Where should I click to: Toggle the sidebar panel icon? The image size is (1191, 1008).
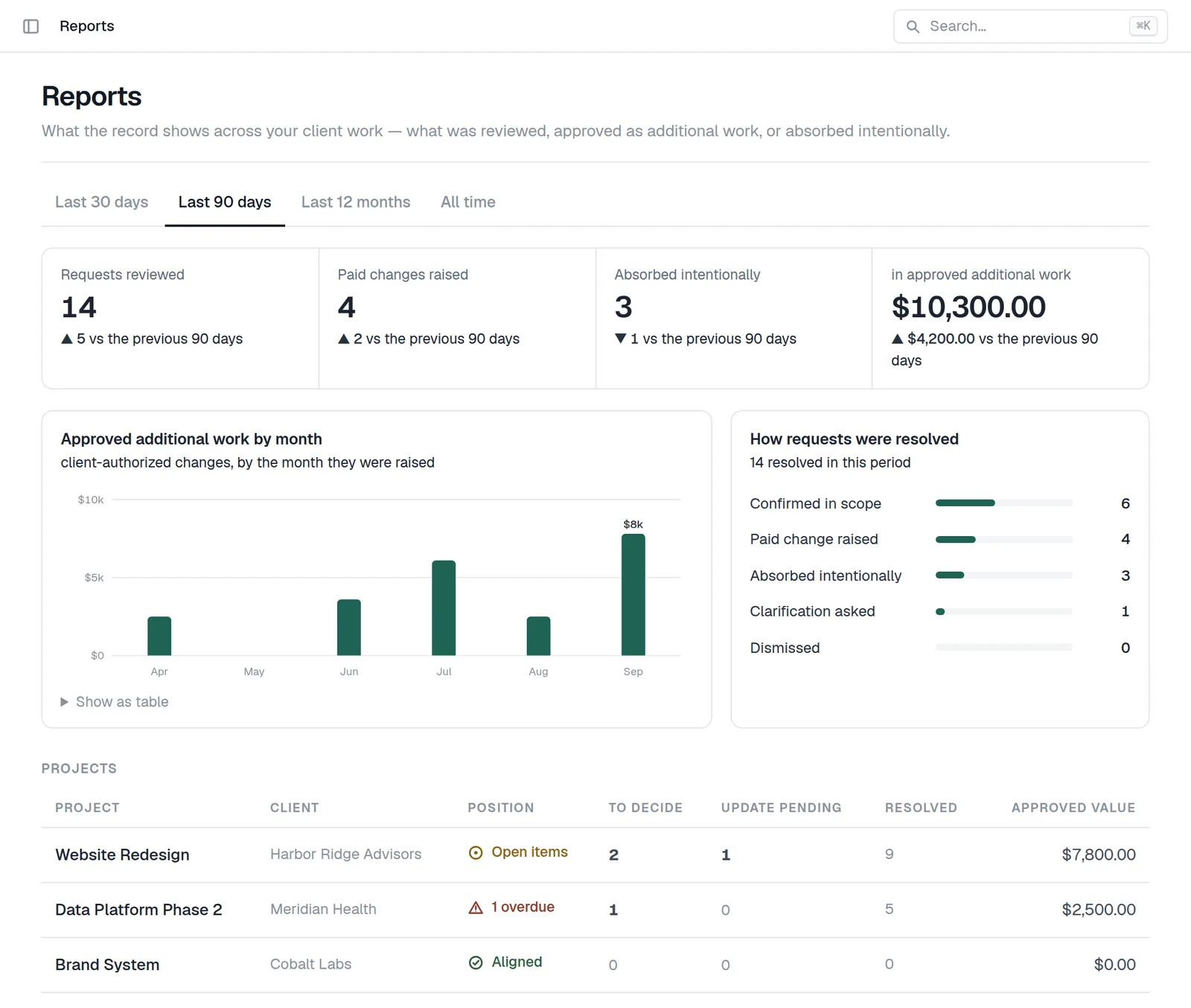pyautogui.click(x=31, y=26)
